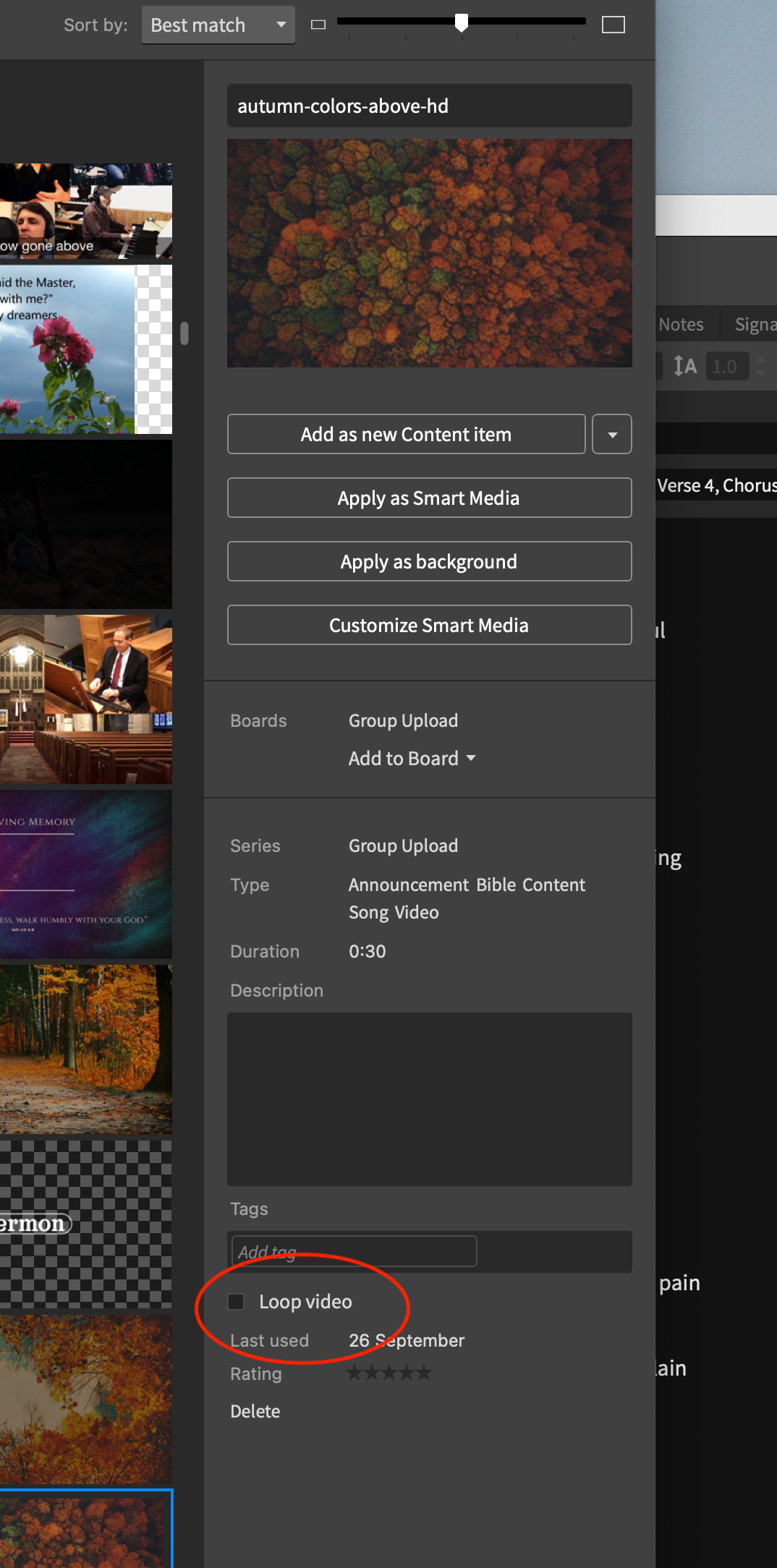Click Add as new Content item button
777x1568 pixels.
(x=406, y=435)
